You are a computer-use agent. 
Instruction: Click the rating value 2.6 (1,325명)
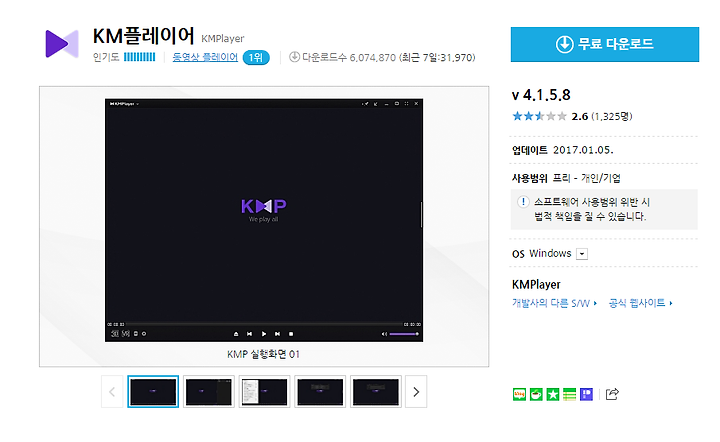click(602, 116)
